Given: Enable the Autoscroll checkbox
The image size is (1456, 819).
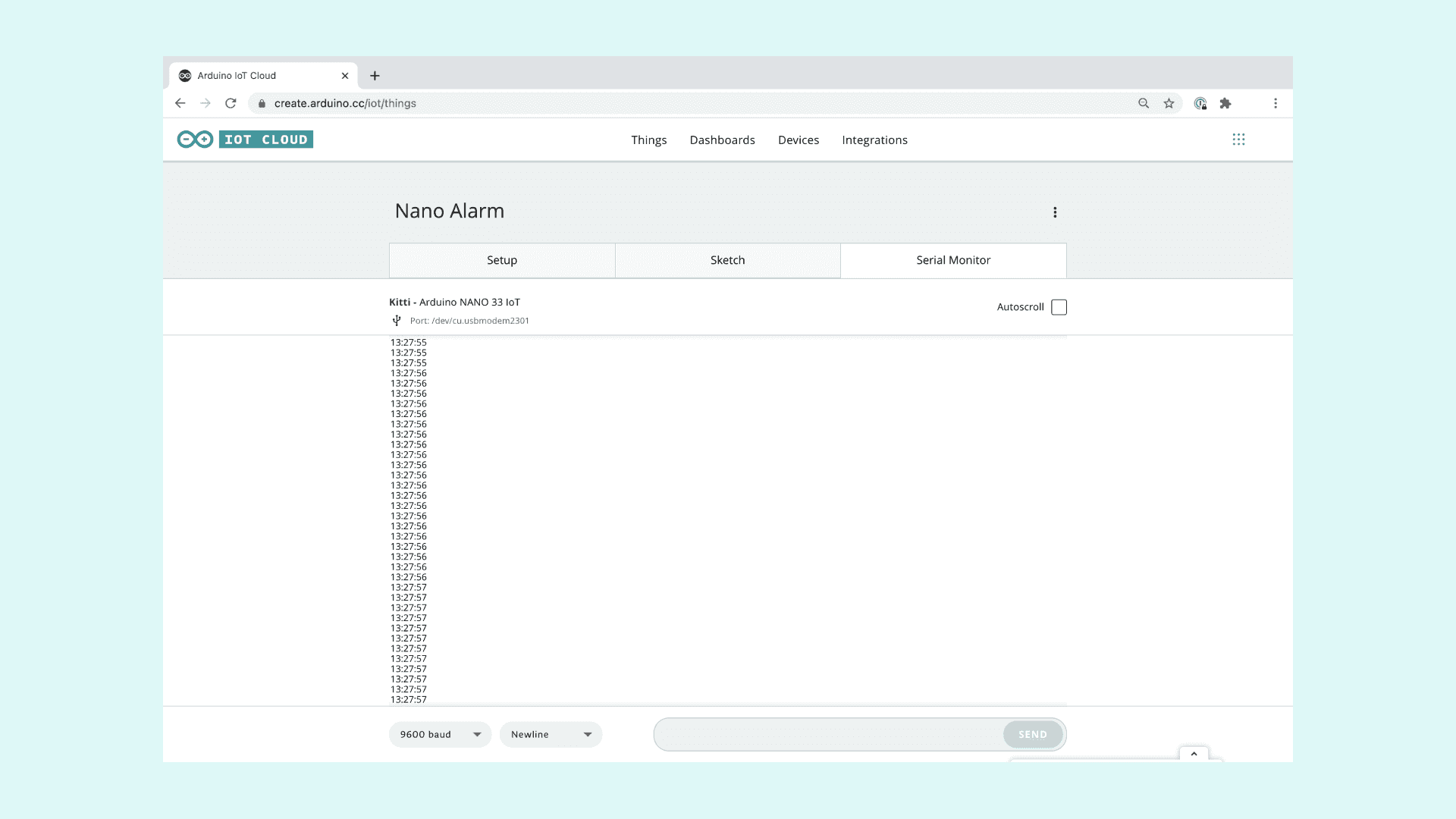Looking at the screenshot, I should [1059, 307].
